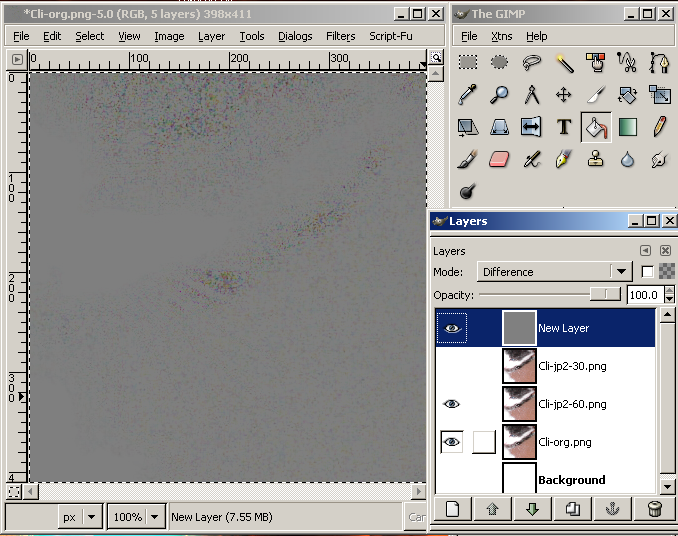Open the px unit dropdown
678x536 pixels.
(x=80, y=517)
